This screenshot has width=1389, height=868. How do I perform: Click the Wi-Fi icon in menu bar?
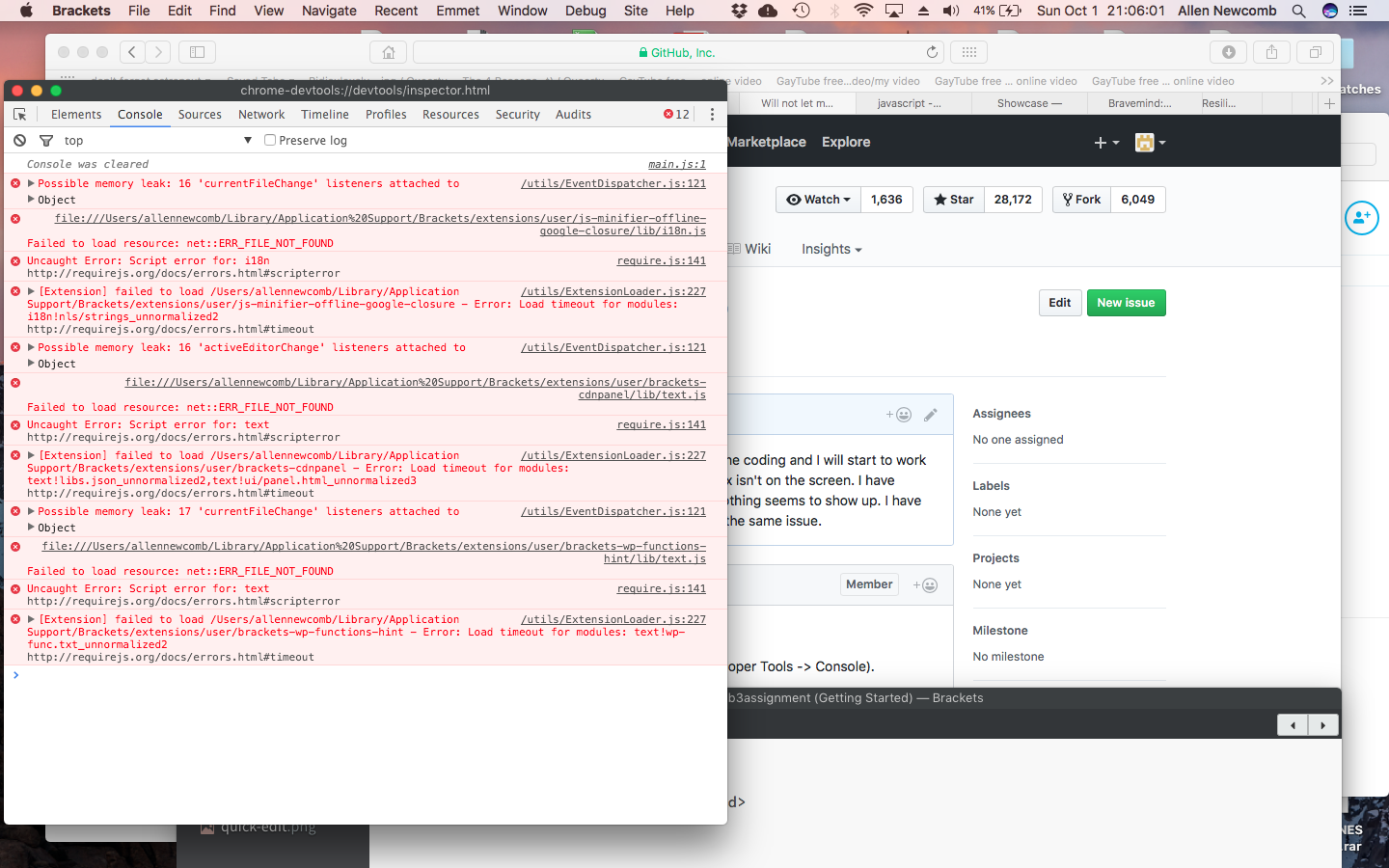[x=861, y=11]
